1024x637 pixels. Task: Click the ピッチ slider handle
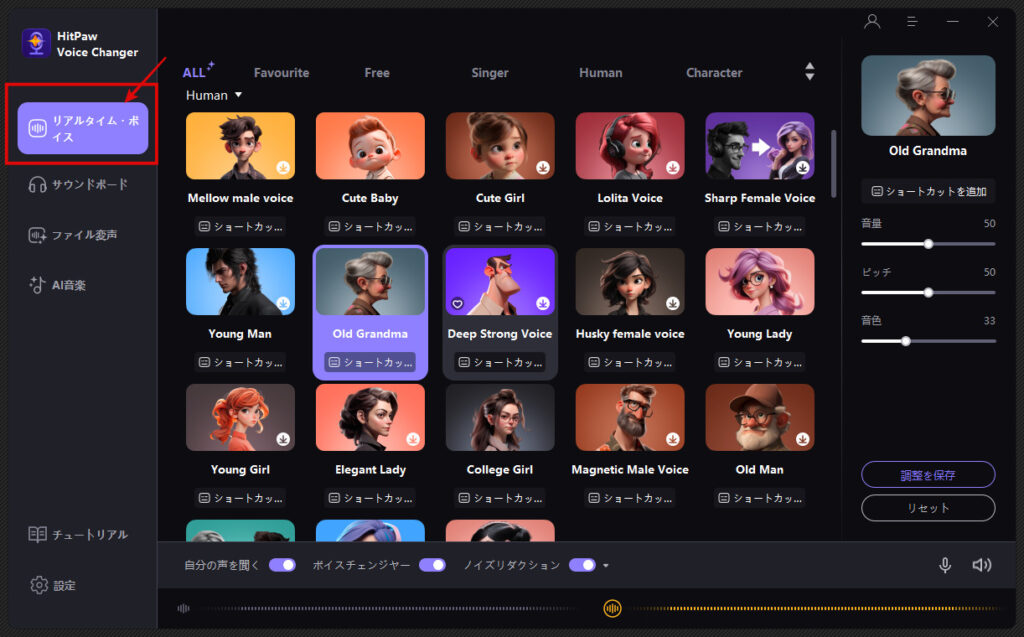(928, 292)
